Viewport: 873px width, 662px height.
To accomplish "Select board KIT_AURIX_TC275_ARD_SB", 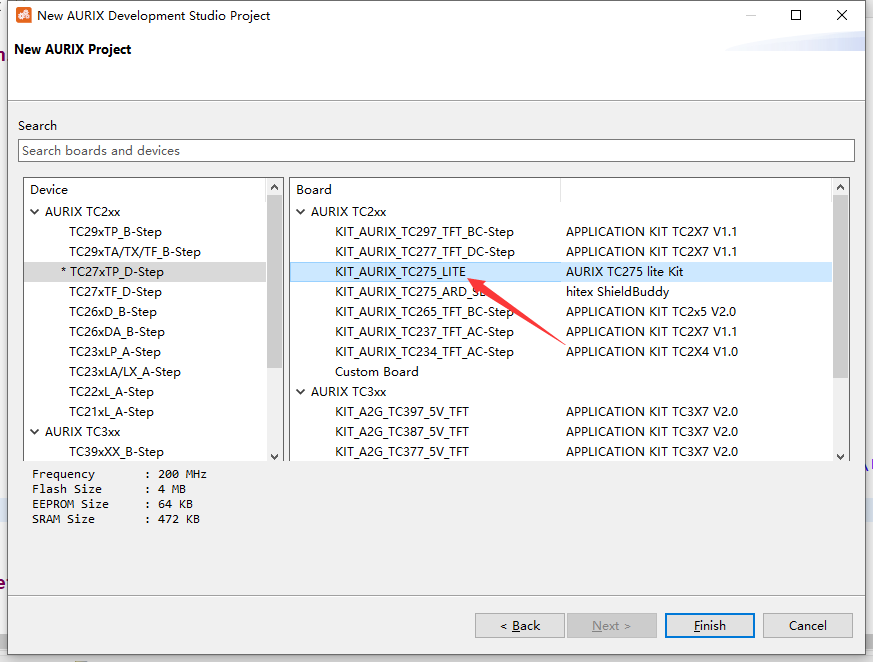I will pyautogui.click(x=410, y=292).
